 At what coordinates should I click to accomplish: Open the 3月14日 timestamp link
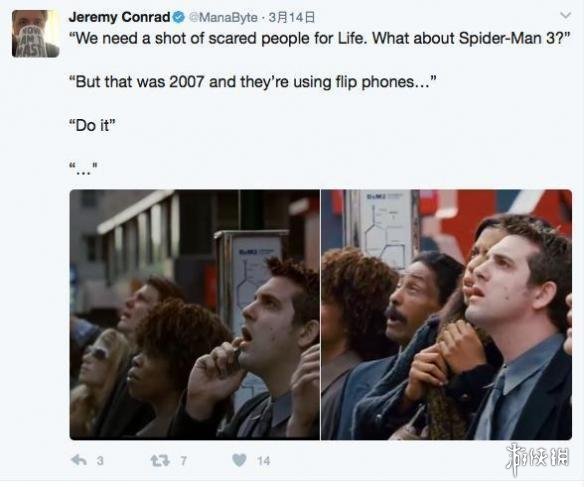[292, 17]
